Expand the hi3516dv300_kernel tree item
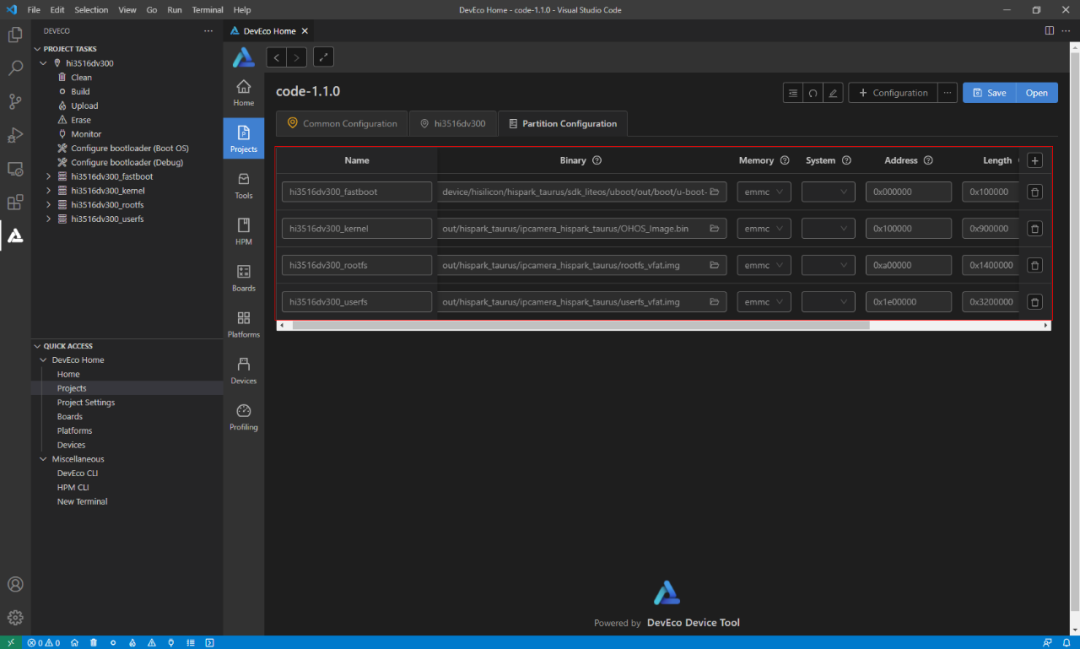 pyautogui.click(x=48, y=190)
